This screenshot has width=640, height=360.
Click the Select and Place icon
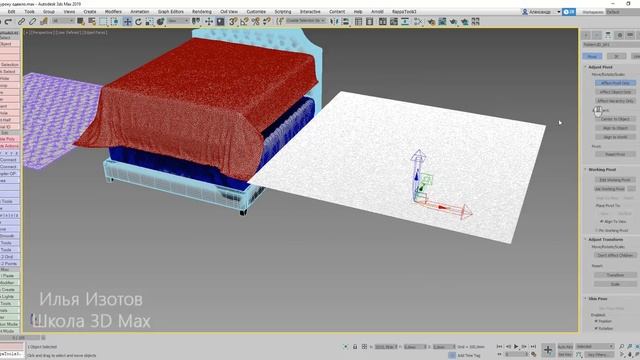(160, 21)
